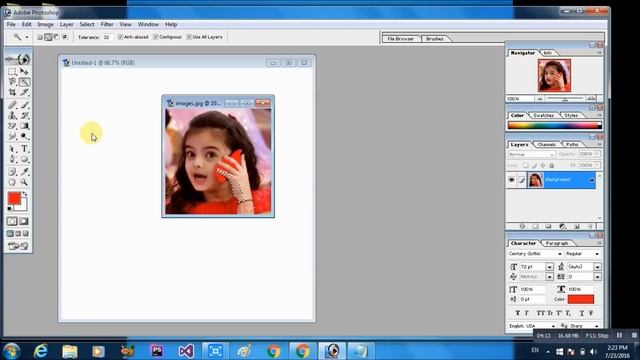Viewport: 640px width, 360px height.
Task: Open the Brushes palette tab
Action: 435,39
